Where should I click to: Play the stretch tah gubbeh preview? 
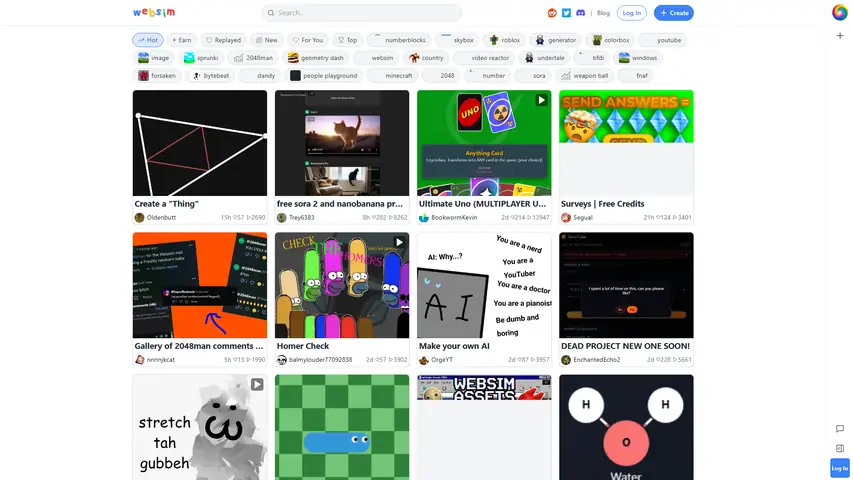point(257,384)
